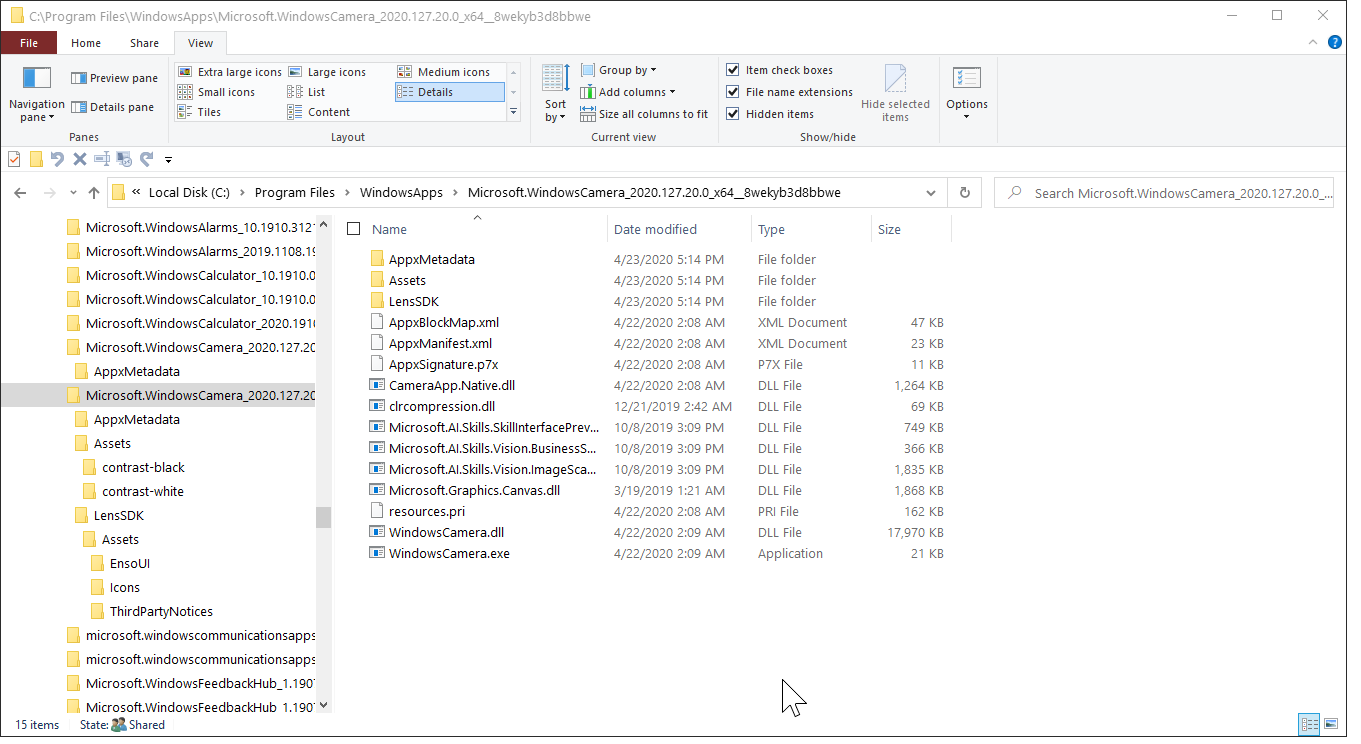
Task: Open the Sort by menu
Action: pyautogui.click(x=555, y=94)
